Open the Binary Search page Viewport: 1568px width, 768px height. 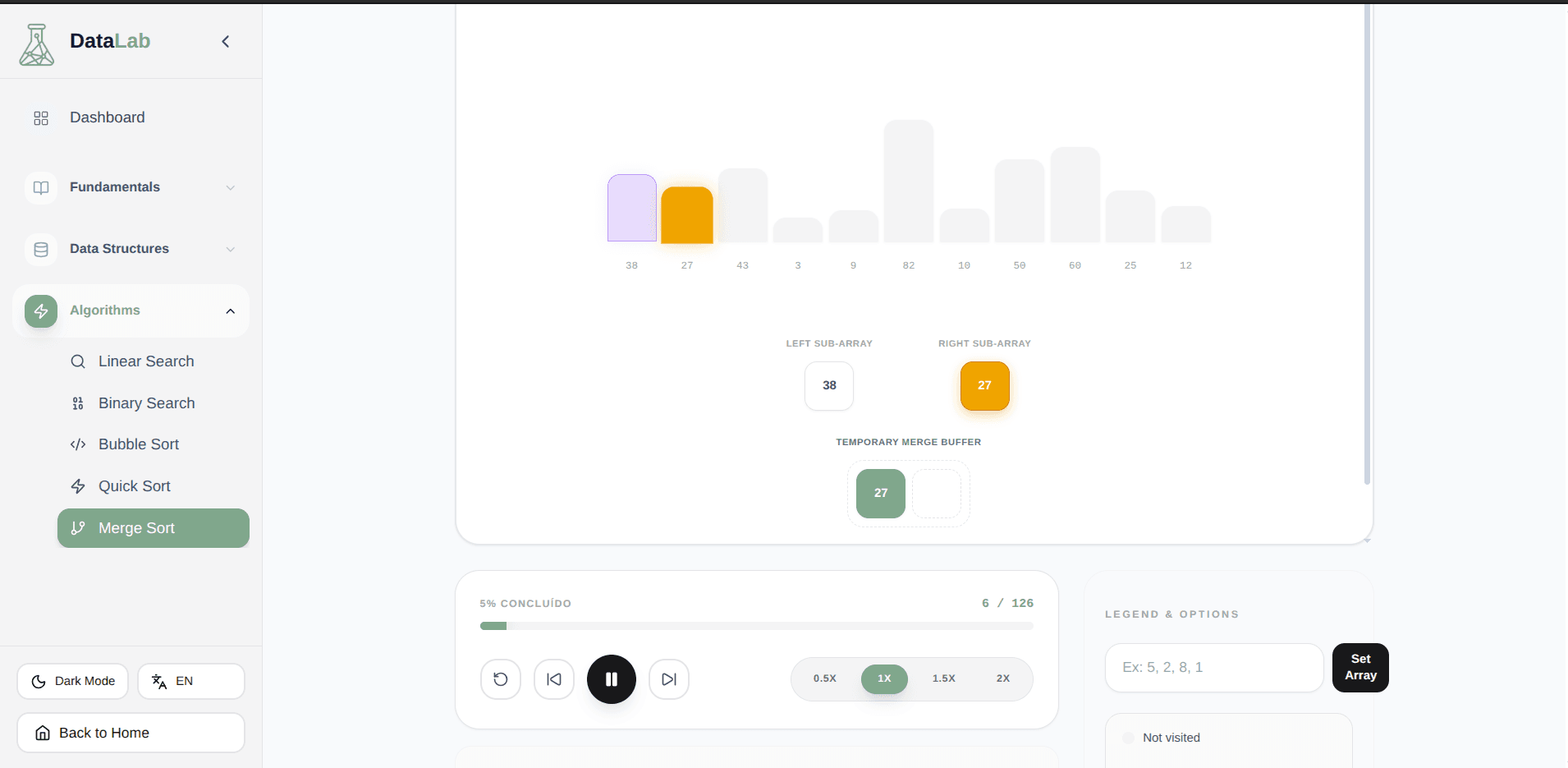pyautogui.click(x=146, y=403)
